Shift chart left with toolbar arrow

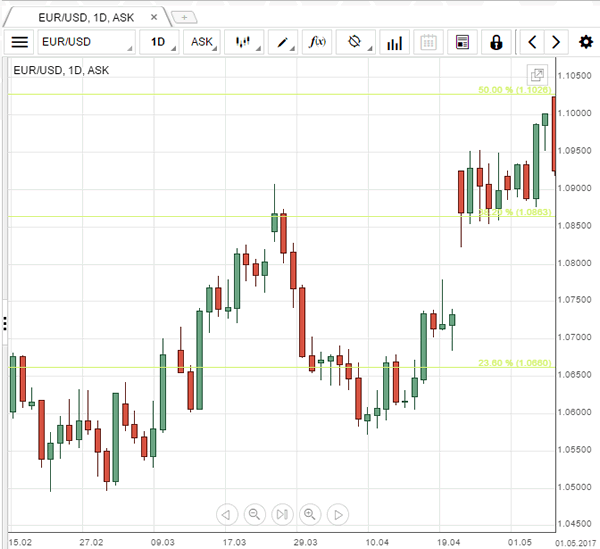point(532,42)
